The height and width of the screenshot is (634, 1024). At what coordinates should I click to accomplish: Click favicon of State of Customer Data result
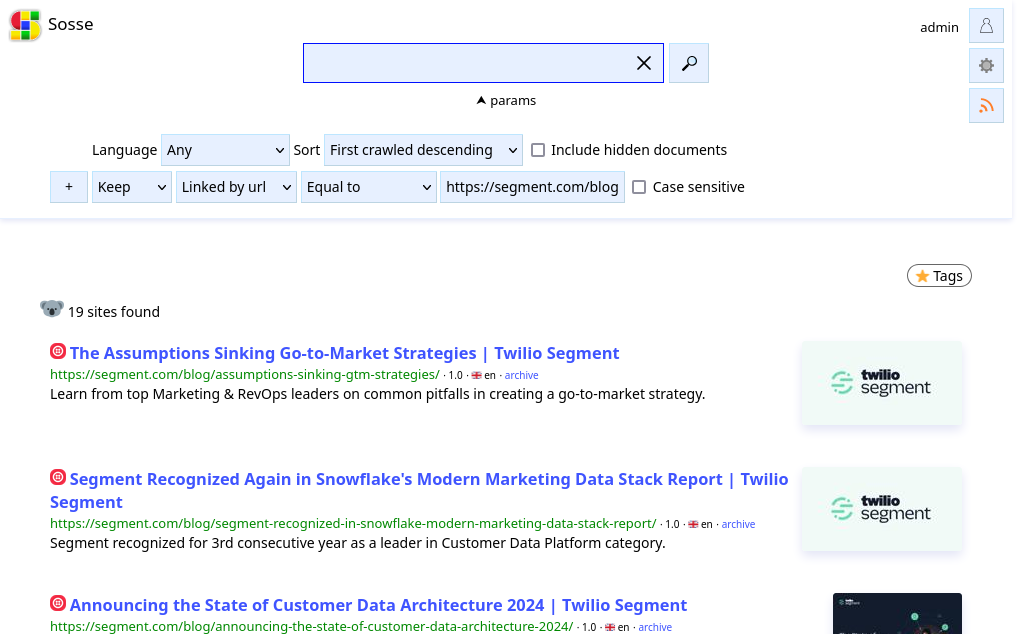[x=58, y=603]
